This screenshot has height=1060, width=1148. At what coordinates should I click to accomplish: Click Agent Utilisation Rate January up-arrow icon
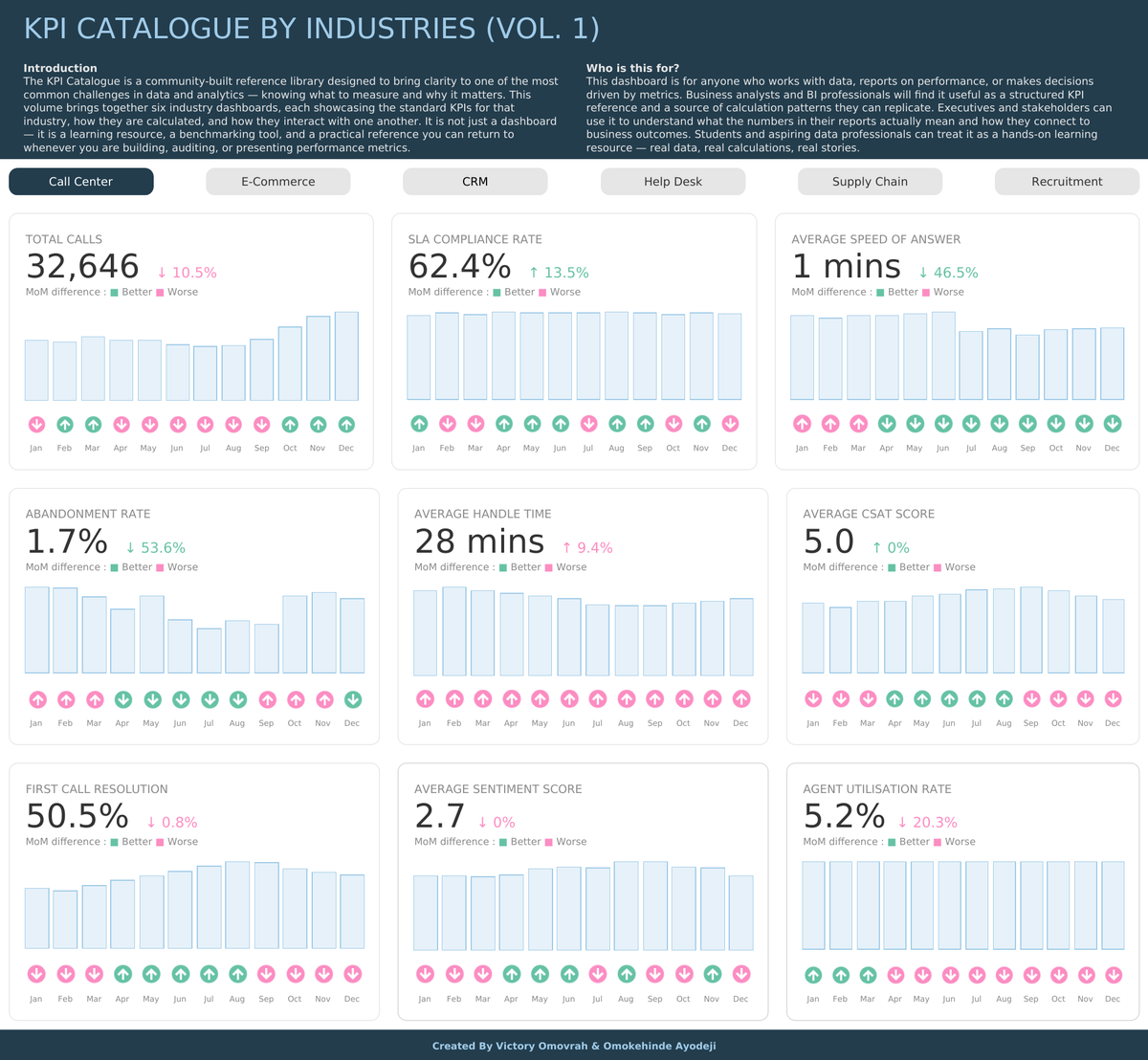pos(813,975)
